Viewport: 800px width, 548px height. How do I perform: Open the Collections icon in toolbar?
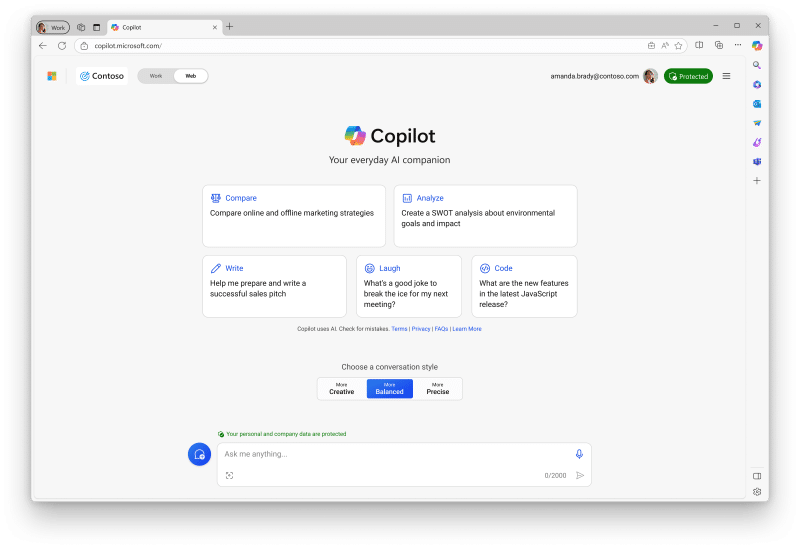pos(719,45)
